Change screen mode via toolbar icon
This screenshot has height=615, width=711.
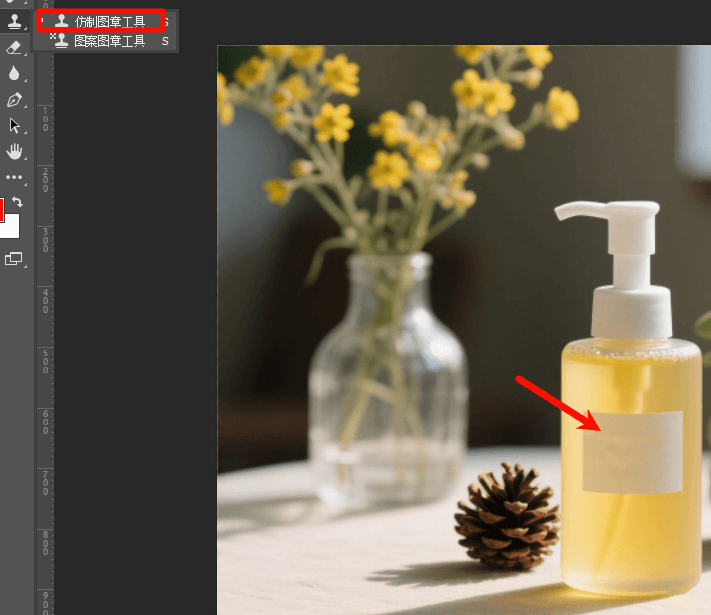coord(13,258)
